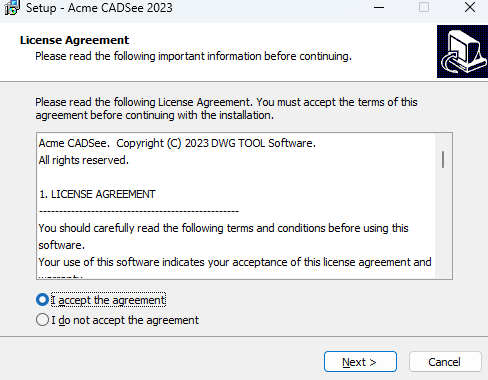The width and height of the screenshot is (488, 380).
Task: Click the Setup installer icon in title bar
Action: 12,7
